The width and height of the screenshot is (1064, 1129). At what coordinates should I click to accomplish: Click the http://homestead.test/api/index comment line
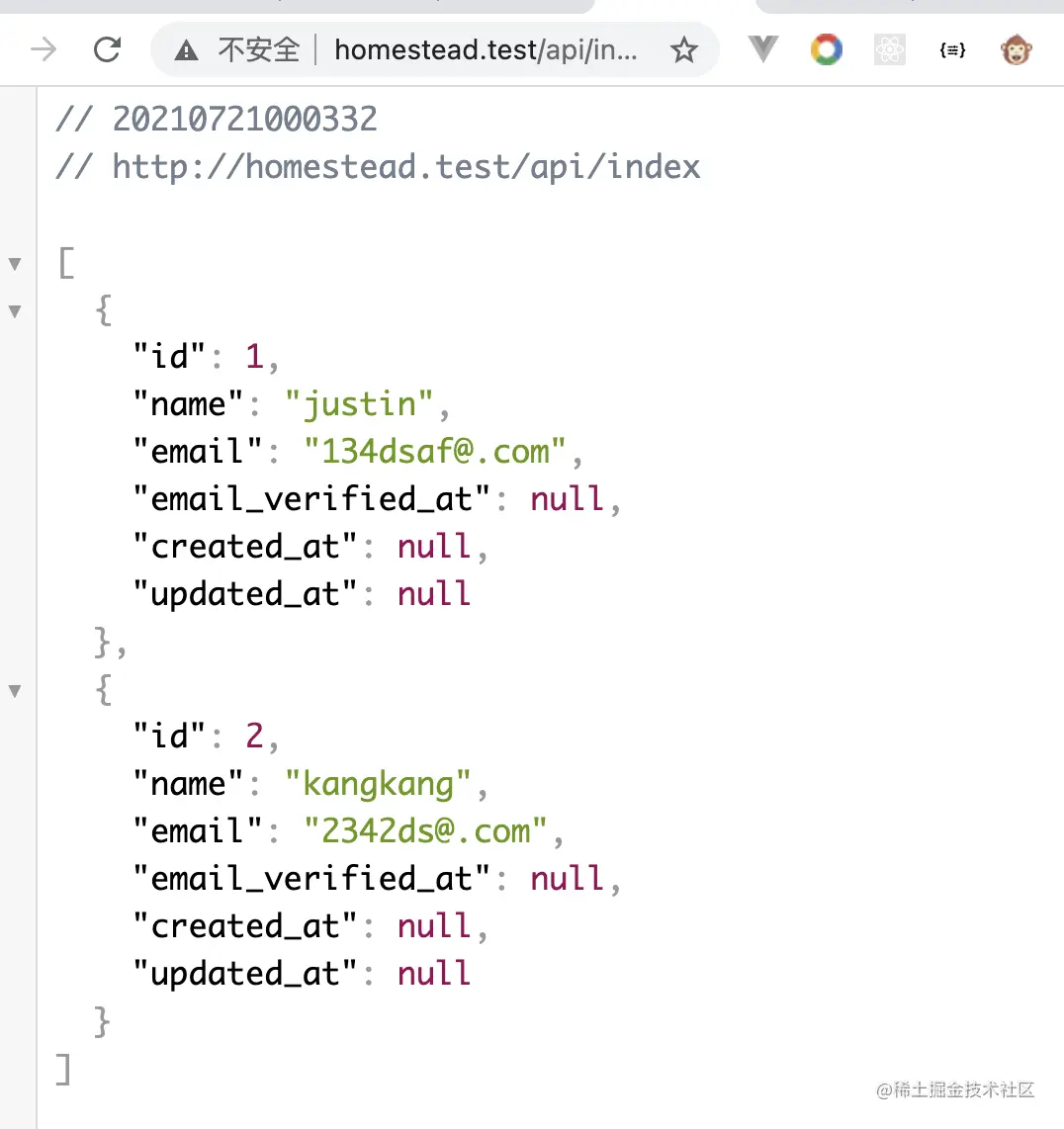378,167
